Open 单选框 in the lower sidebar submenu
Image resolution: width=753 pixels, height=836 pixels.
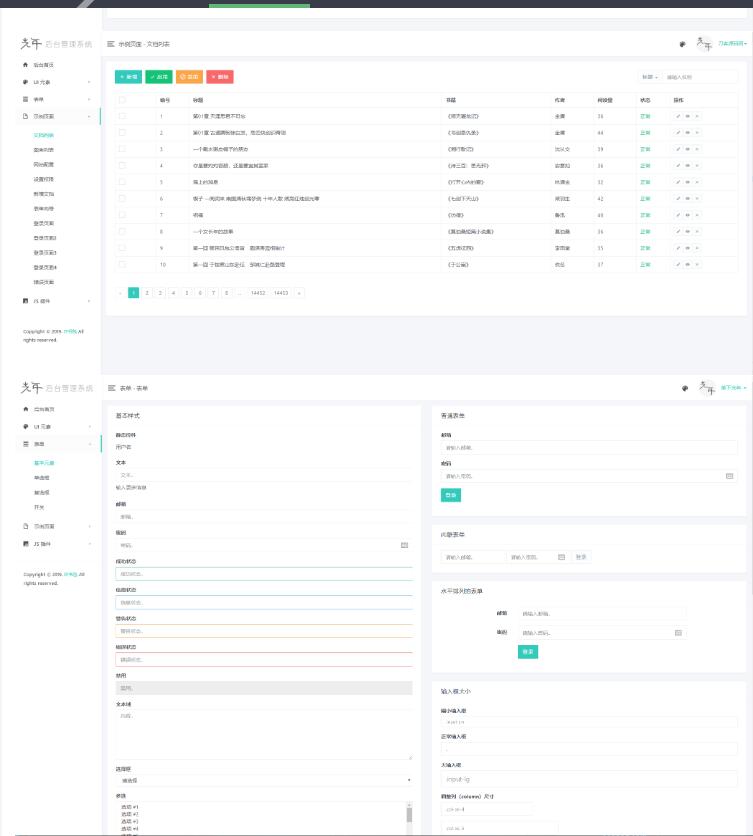[41, 478]
